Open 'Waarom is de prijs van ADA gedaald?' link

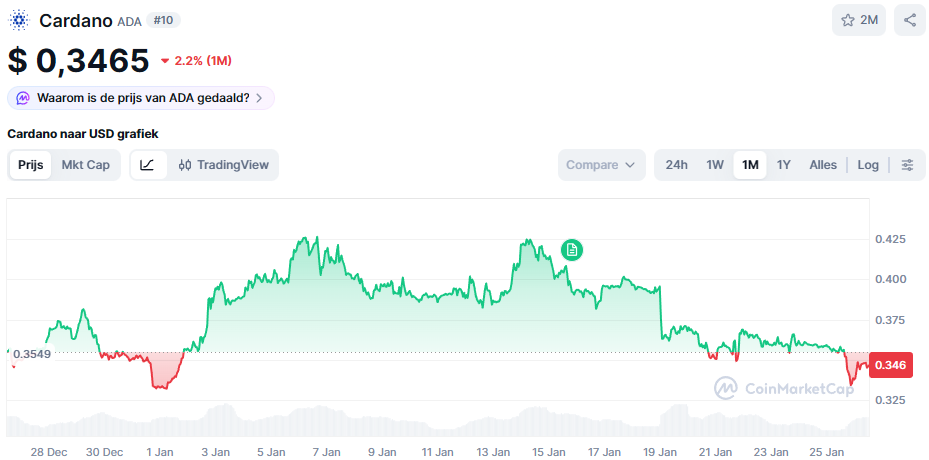[141, 98]
